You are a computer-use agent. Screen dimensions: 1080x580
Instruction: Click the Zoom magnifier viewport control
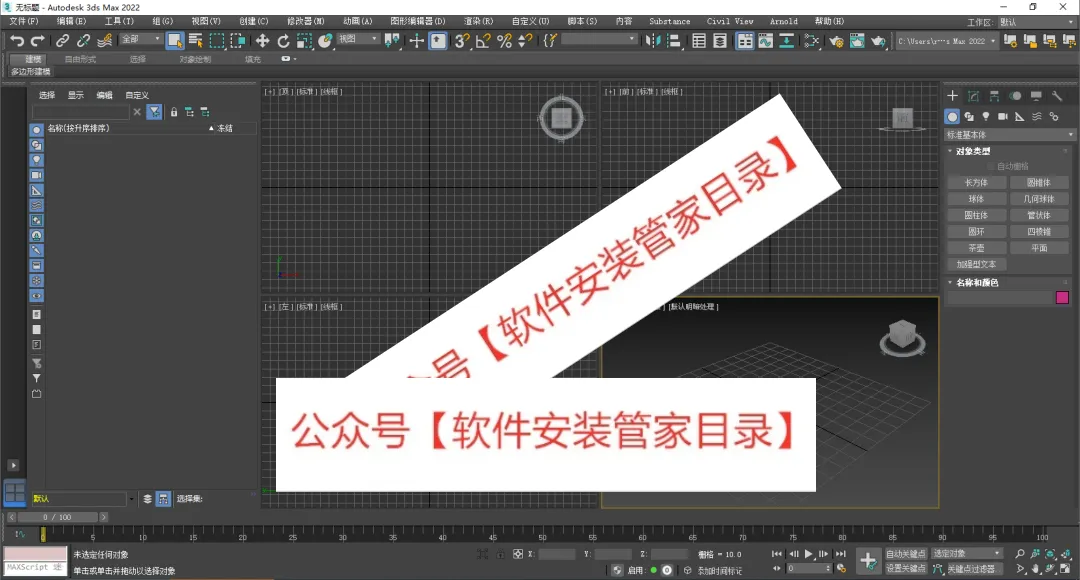coord(1020,554)
